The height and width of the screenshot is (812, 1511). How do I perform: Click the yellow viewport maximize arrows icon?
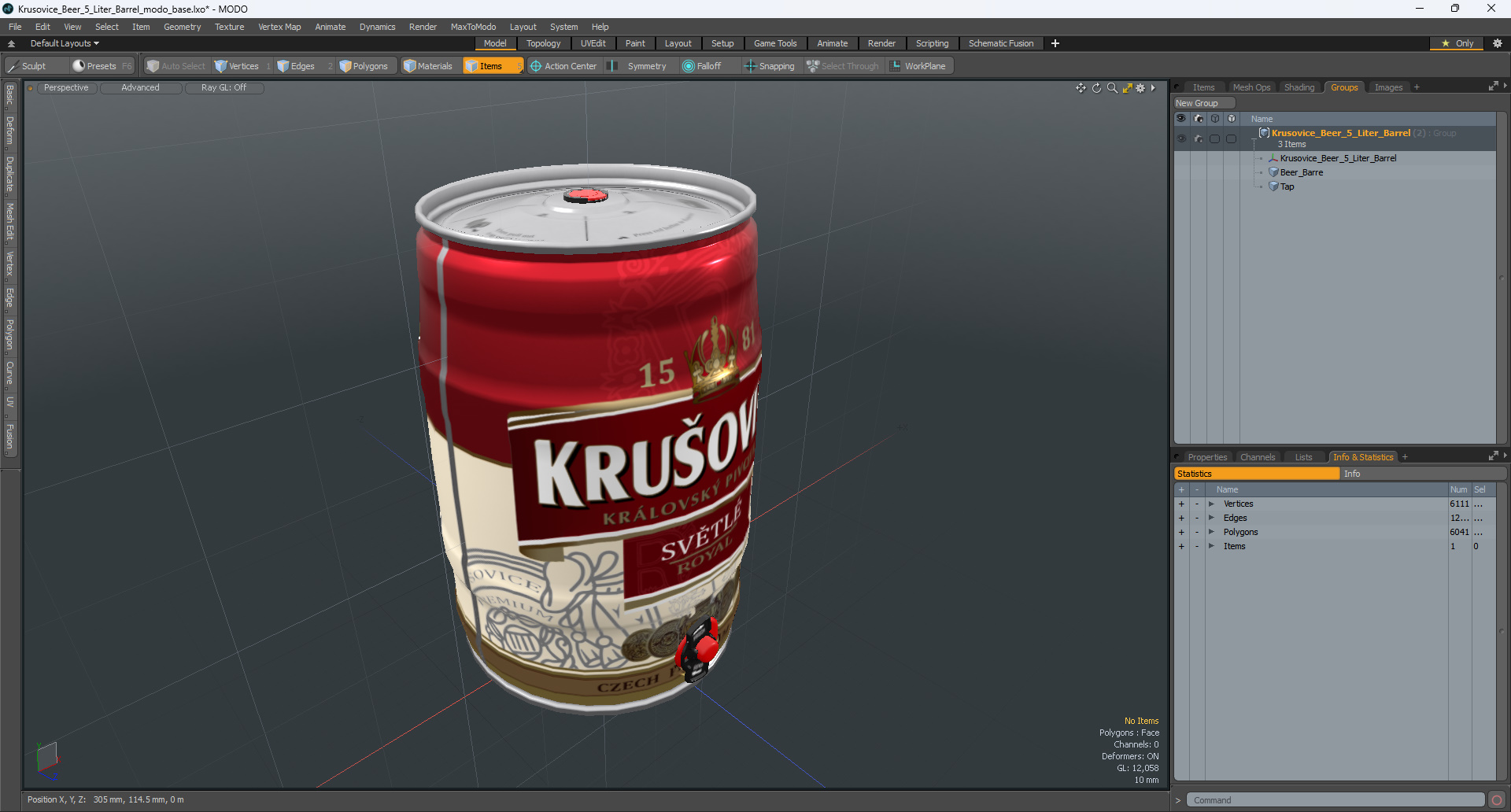point(1127,88)
